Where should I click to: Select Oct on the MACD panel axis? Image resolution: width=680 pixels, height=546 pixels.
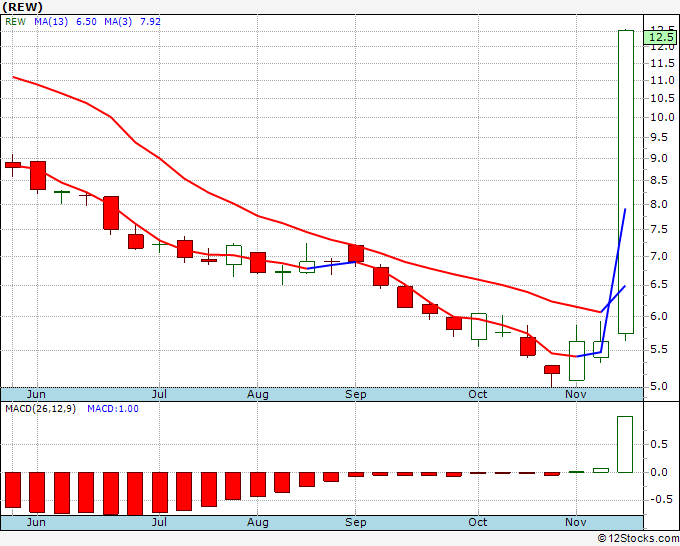coord(478,522)
